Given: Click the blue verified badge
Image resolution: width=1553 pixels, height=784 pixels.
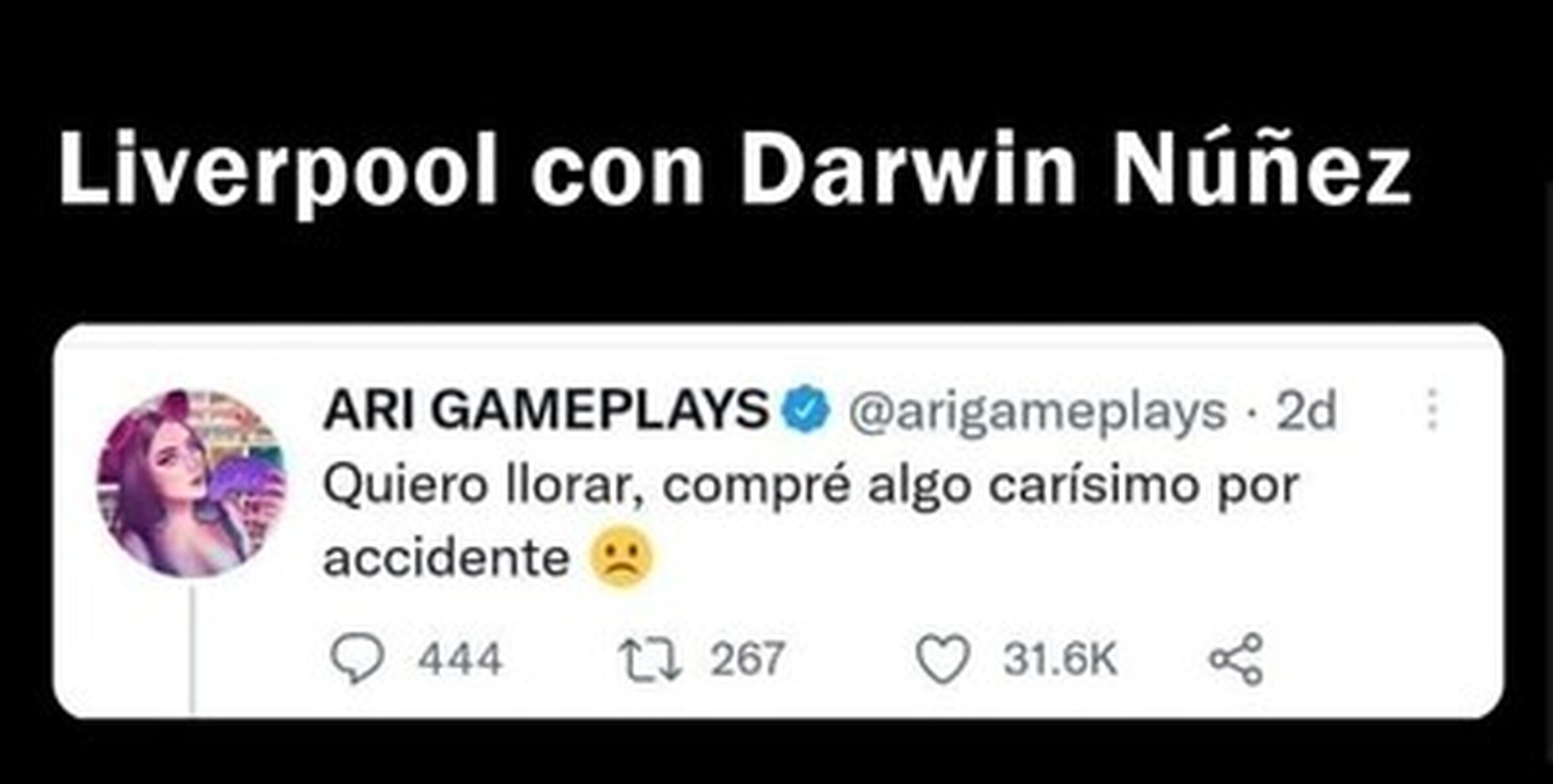Looking at the screenshot, I should coord(805,410).
